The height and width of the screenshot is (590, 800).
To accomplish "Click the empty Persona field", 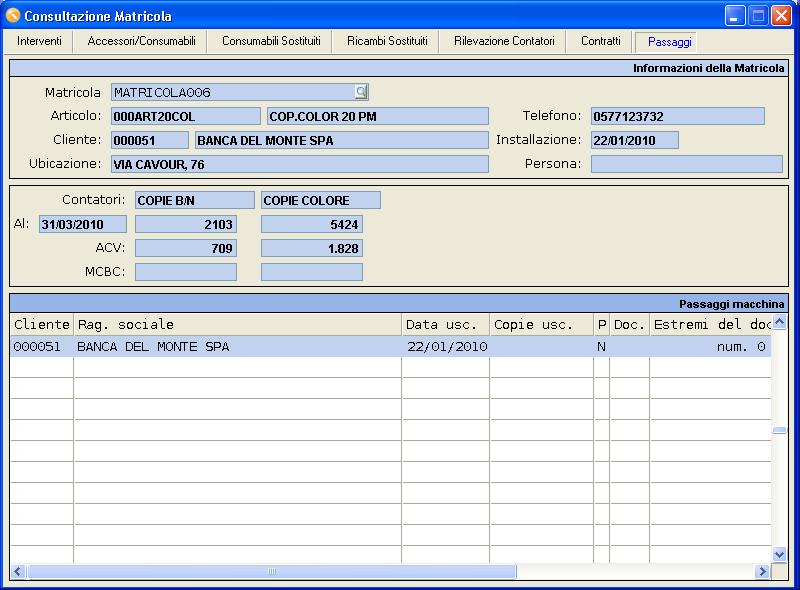I will 686,164.
